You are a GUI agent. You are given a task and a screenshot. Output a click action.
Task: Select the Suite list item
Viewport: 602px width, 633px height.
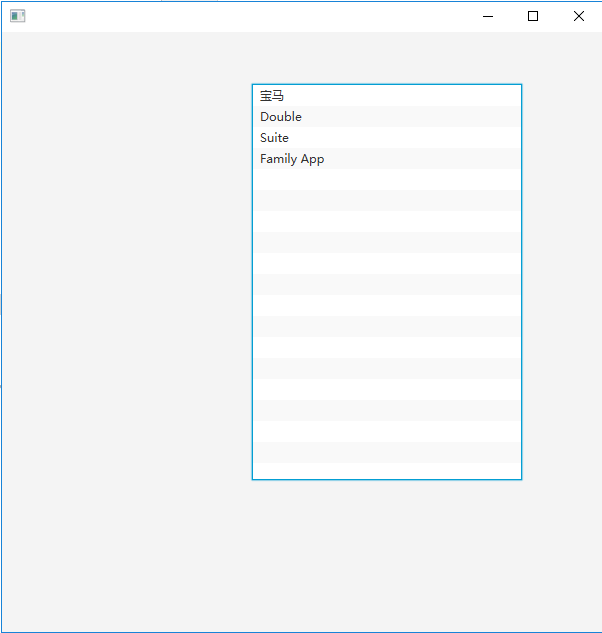tap(387, 138)
